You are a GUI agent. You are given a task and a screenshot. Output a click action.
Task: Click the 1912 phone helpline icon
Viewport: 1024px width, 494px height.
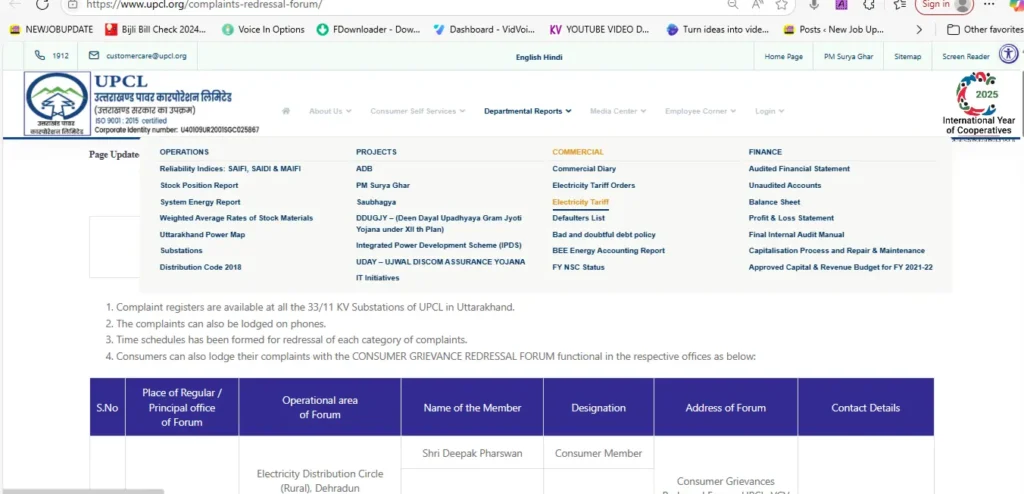(40, 56)
